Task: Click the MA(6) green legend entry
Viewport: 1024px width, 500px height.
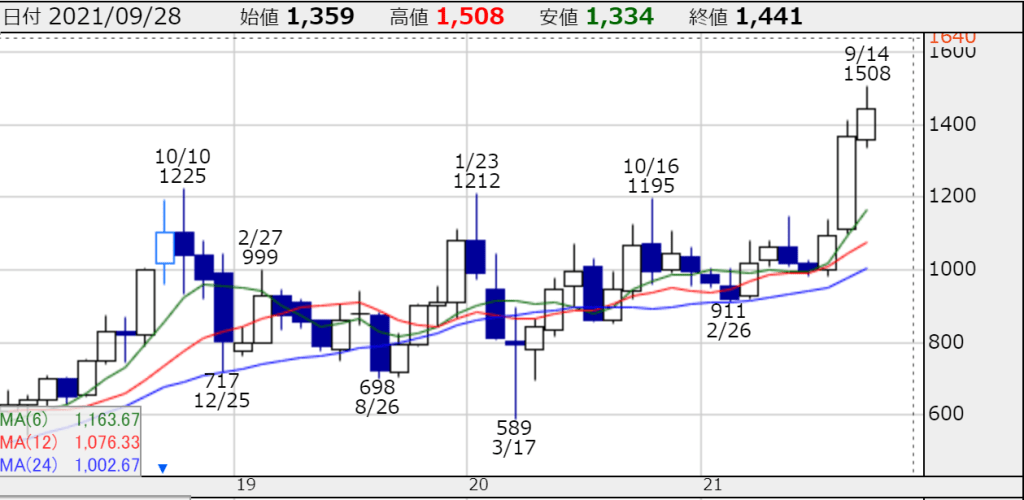Action: (x=70, y=420)
